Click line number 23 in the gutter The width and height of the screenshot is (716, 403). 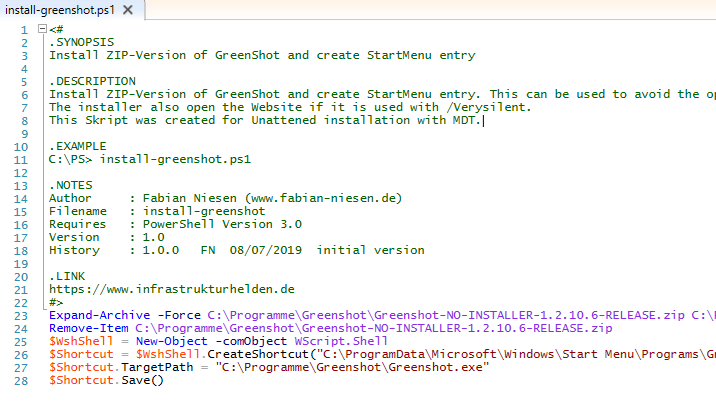[21, 316]
